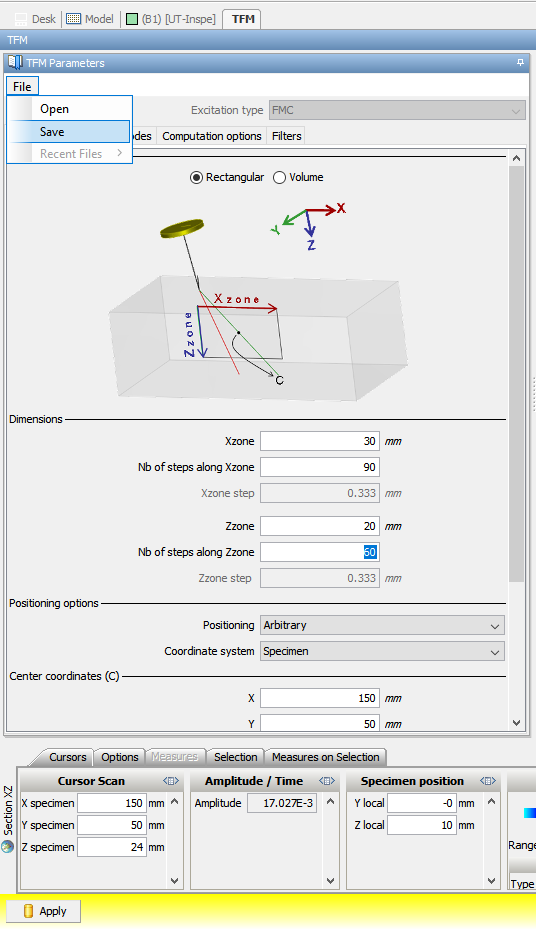
Task: Switch to the (B1) [UT-Inspe] tab
Action: click(172, 19)
